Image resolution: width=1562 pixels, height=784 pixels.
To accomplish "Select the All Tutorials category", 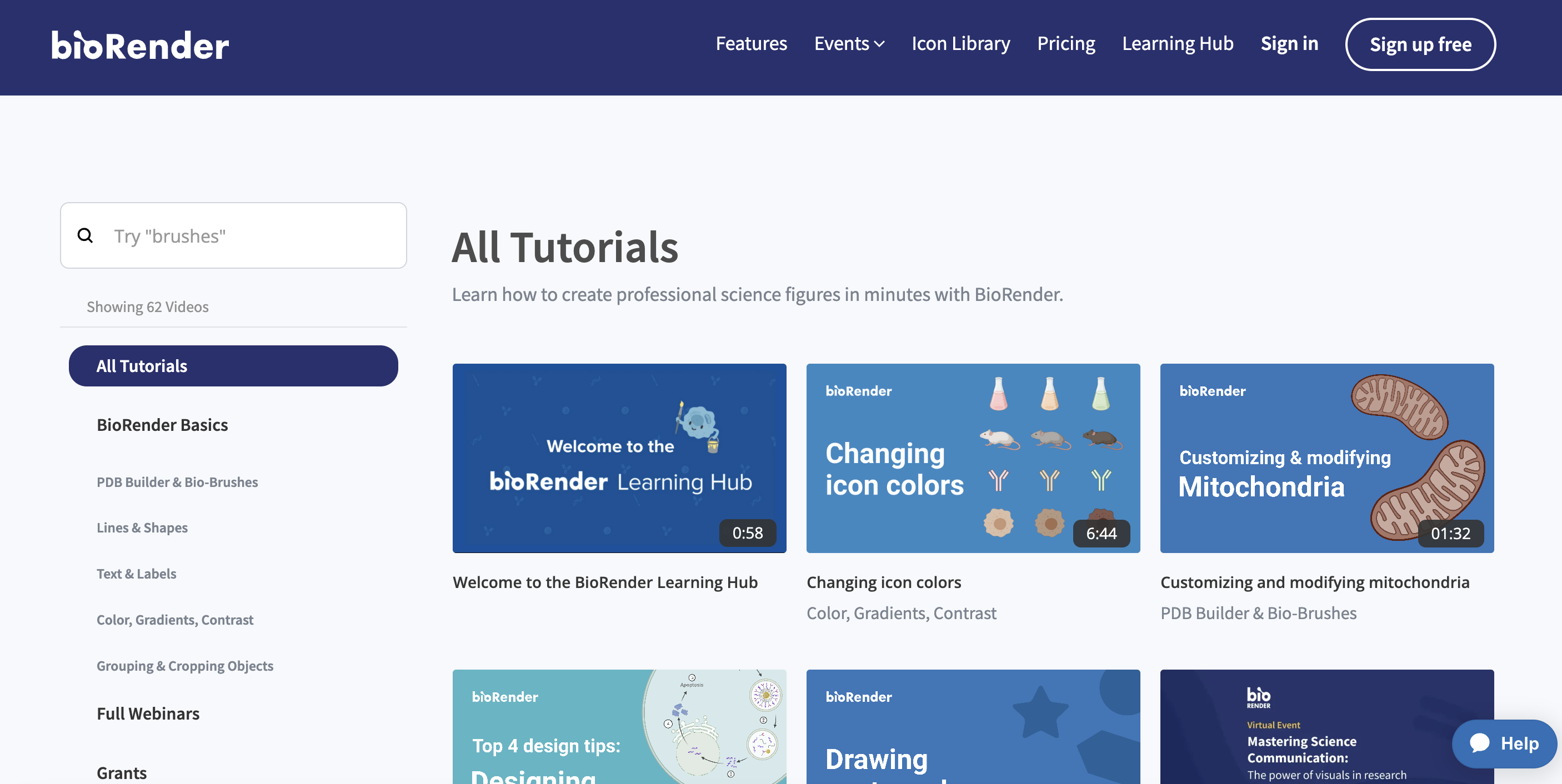I will [x=233, y=365].
